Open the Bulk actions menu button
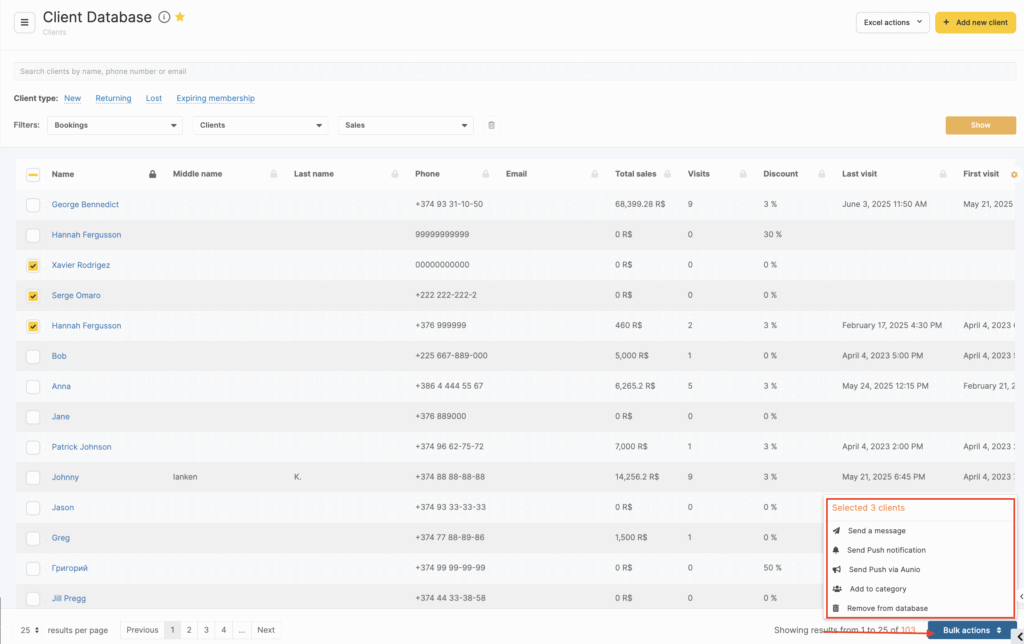The height and width of the screenshot is (644, 1024). [971, 630]
